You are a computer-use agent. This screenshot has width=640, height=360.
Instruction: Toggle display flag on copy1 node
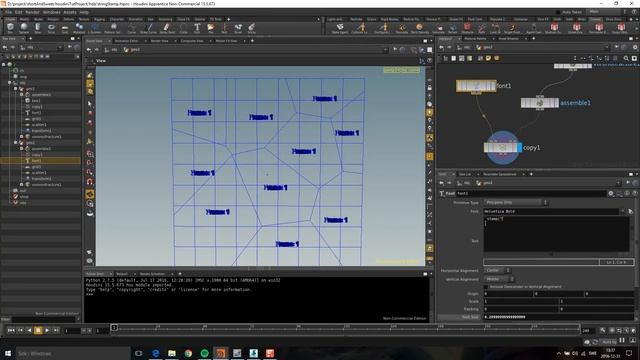pos(520,148)
